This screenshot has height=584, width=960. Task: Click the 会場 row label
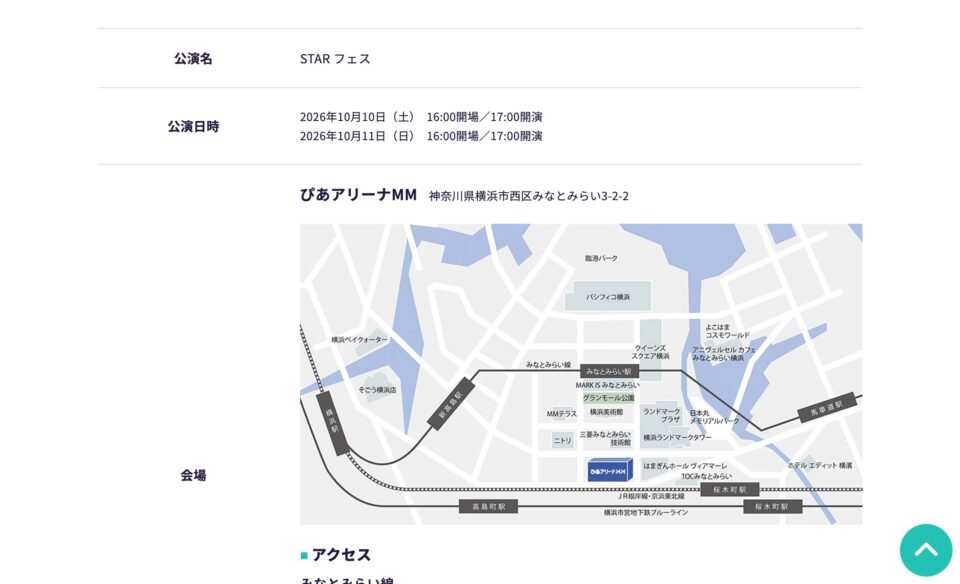[193, 474]
